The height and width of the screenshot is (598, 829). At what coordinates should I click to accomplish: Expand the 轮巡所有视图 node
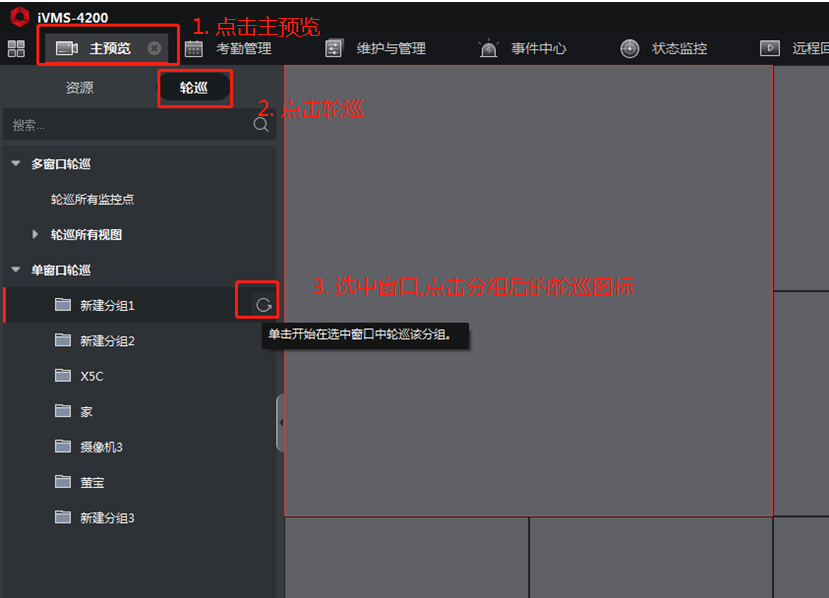tap(35, 234)
